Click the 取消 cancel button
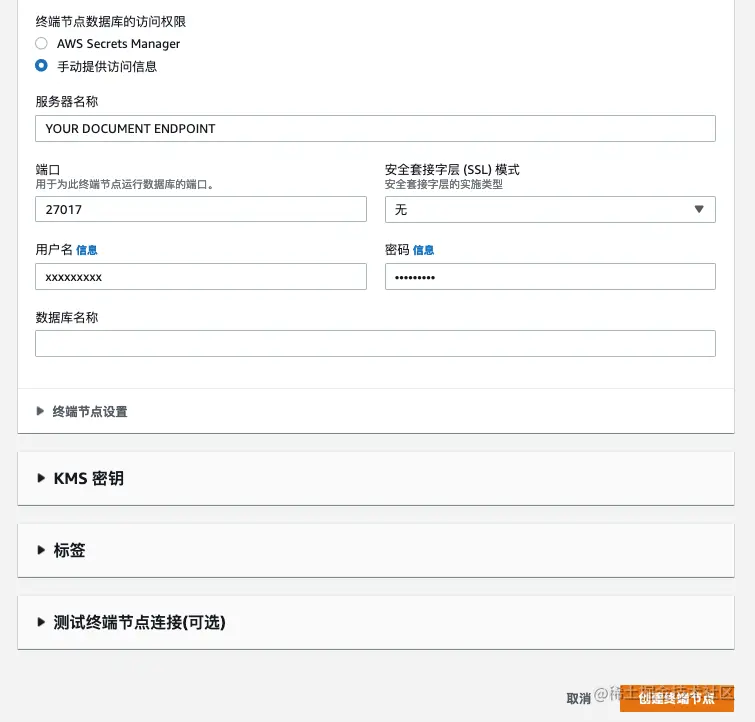Viewport: 755px width, 722px height. (578, 698)
